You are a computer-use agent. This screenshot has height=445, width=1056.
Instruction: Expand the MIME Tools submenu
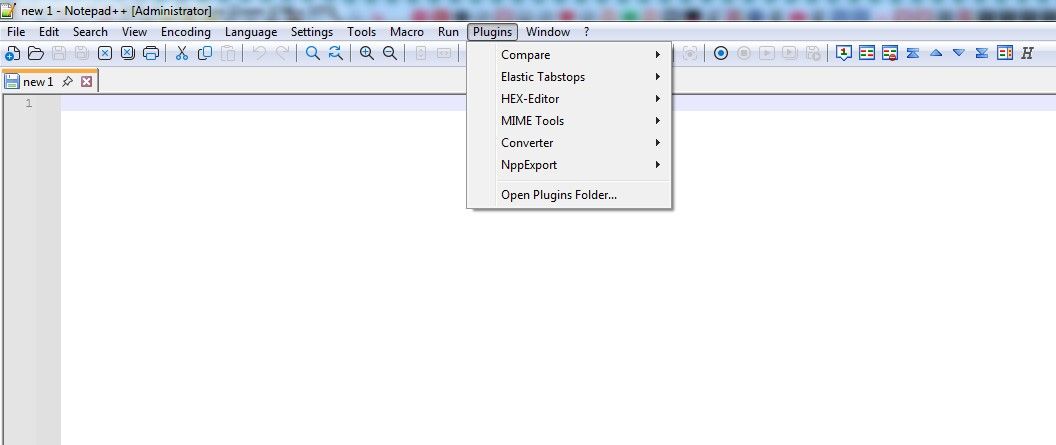569,121
